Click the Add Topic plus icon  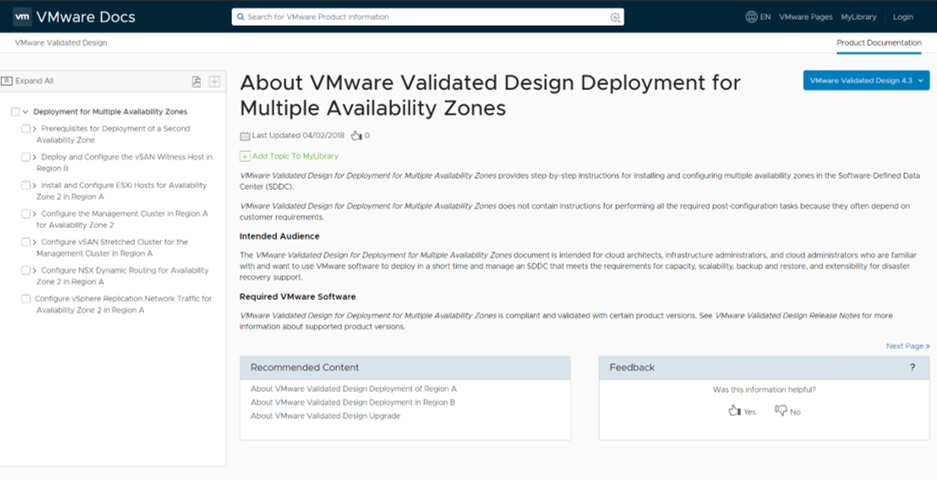coord(245,156)
